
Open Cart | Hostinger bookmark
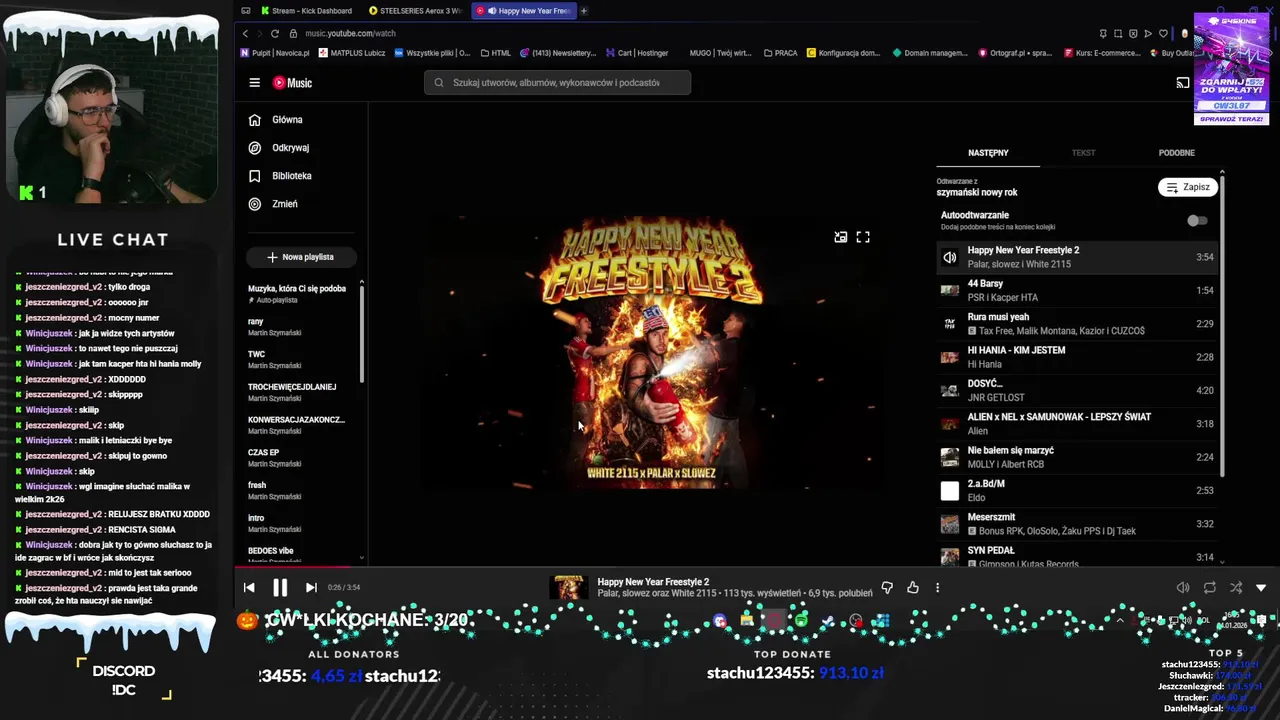[x=637, y=53]
